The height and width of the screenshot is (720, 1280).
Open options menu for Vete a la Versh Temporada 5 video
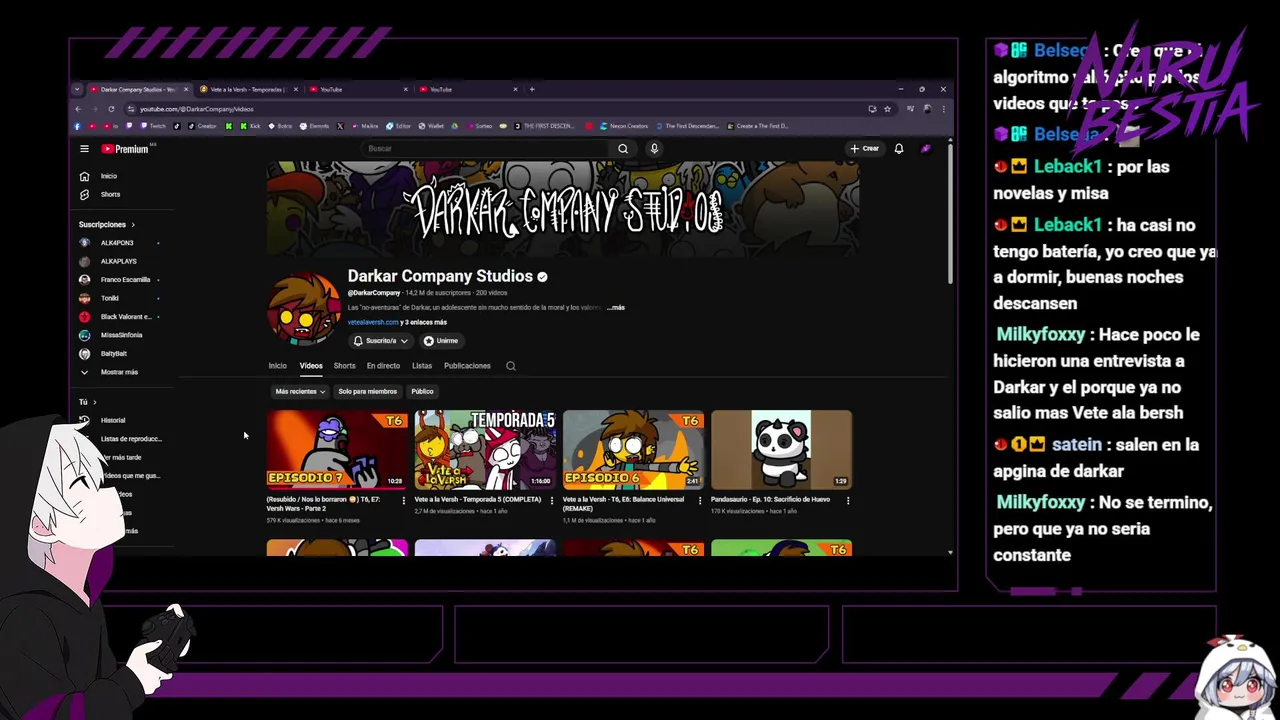[x=552, y=500]
